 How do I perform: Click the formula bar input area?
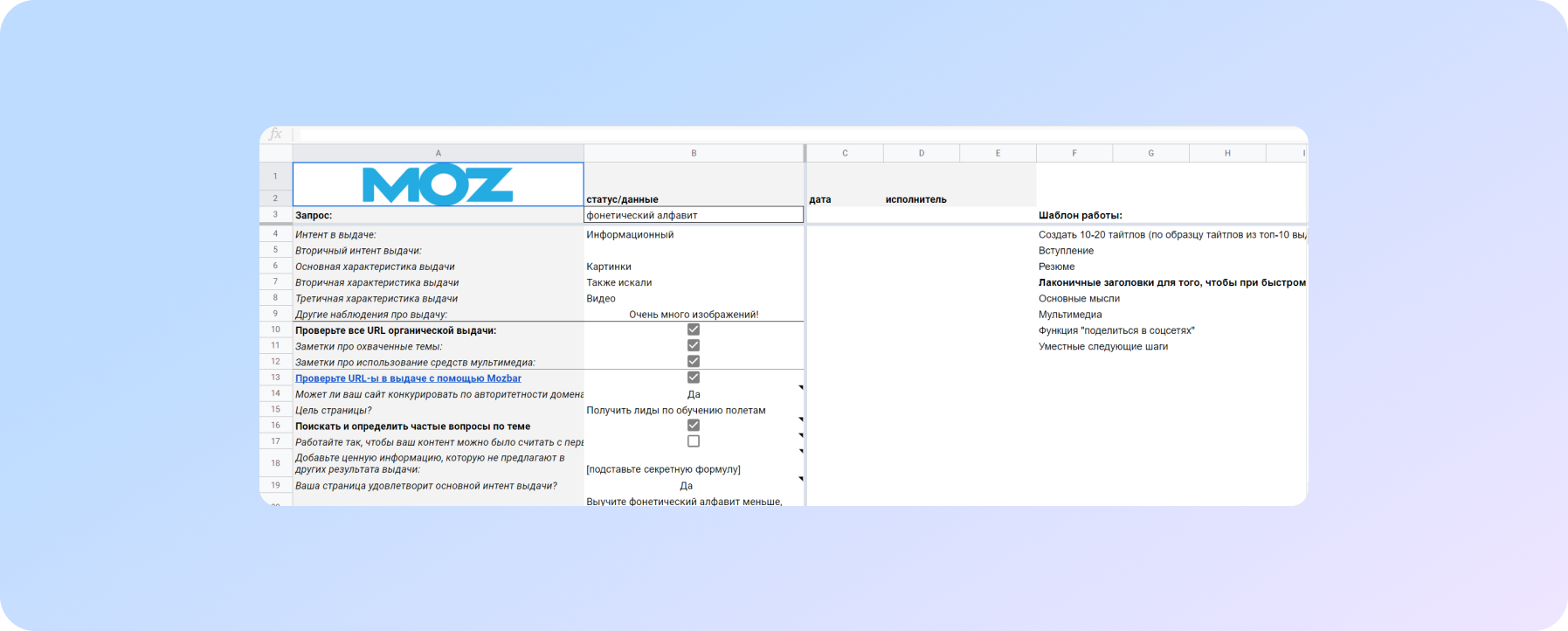coord(786,135)
